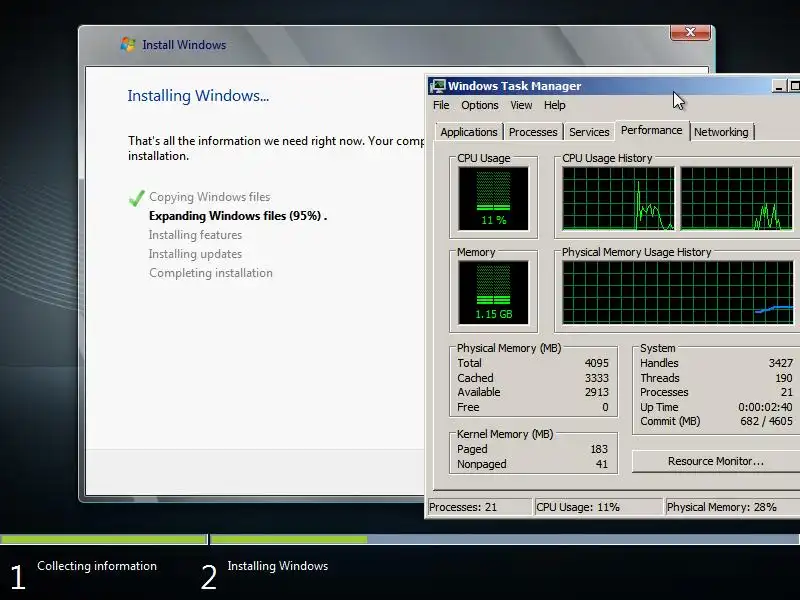
Task: Open the Options menu
Action: (x=480, y=105)
